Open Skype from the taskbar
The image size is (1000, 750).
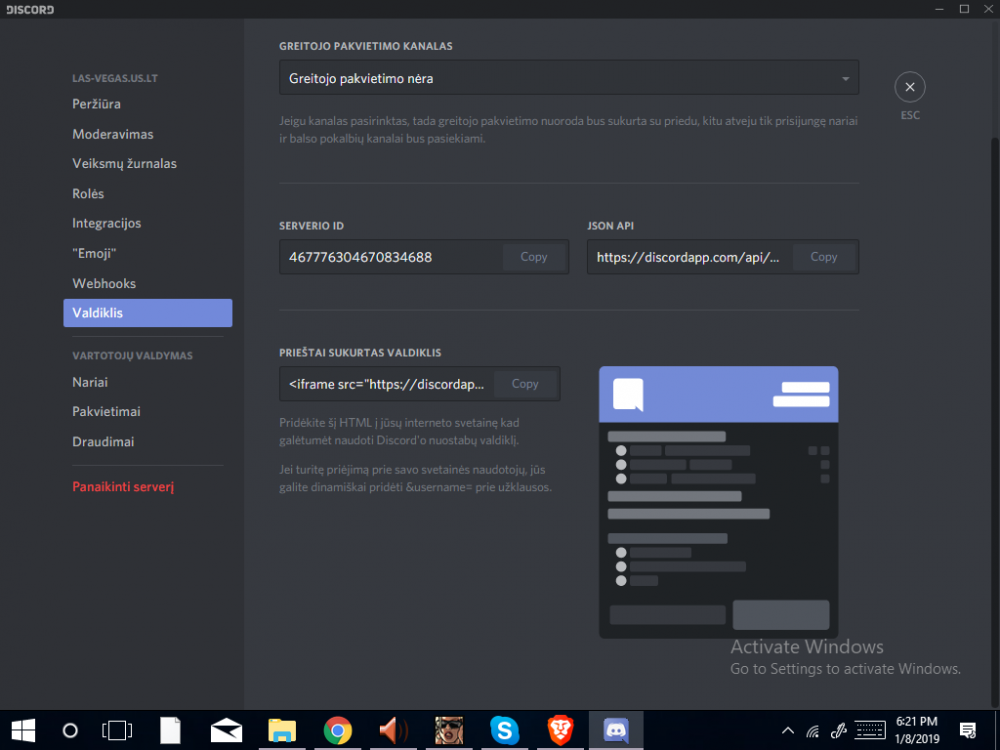coord(504,730)
